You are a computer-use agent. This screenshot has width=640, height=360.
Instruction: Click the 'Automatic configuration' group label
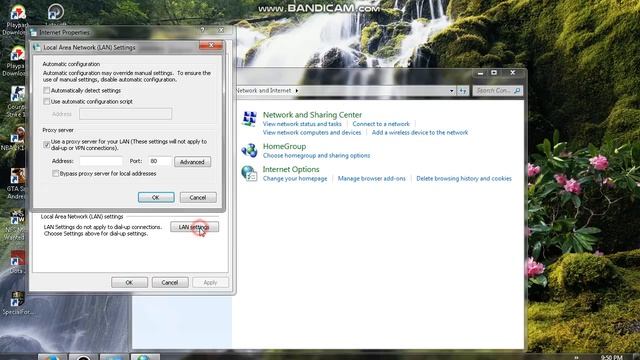pos(71,64)
